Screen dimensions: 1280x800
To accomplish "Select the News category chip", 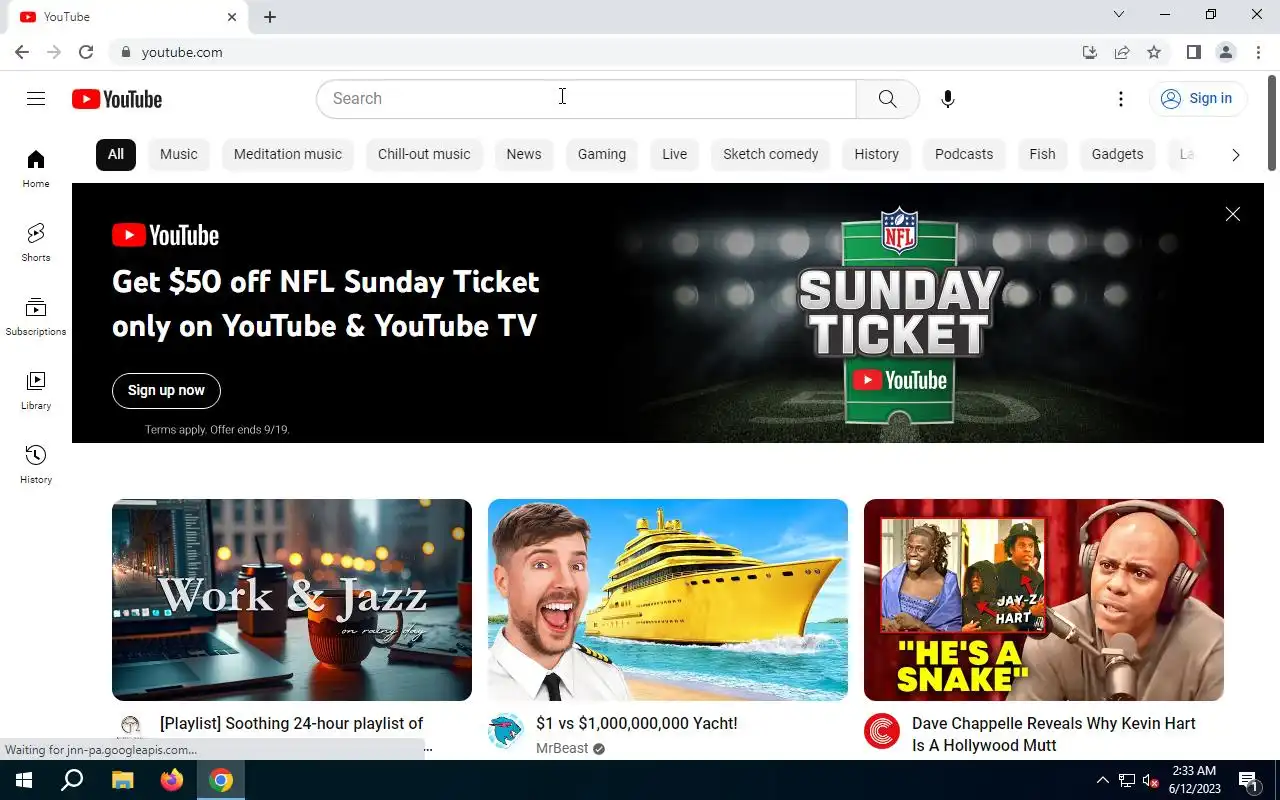I will pos(524,154).
